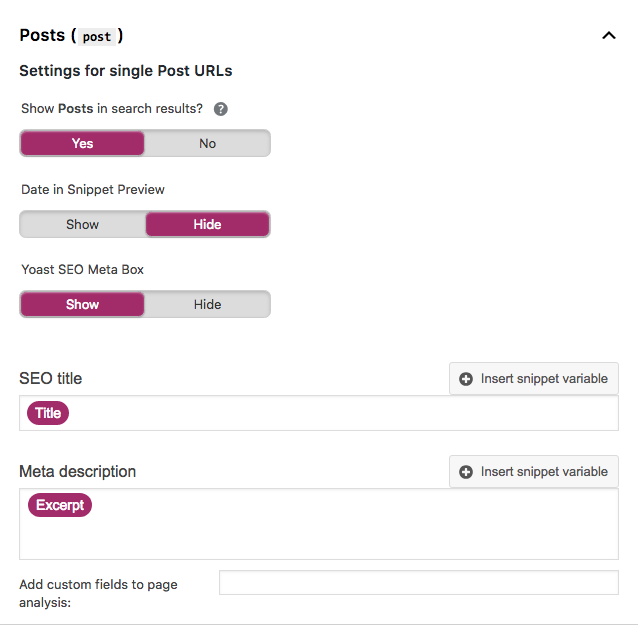Focus the SEO title input field
The height and width of the screenshot is (625, 638).
(319, 413)
